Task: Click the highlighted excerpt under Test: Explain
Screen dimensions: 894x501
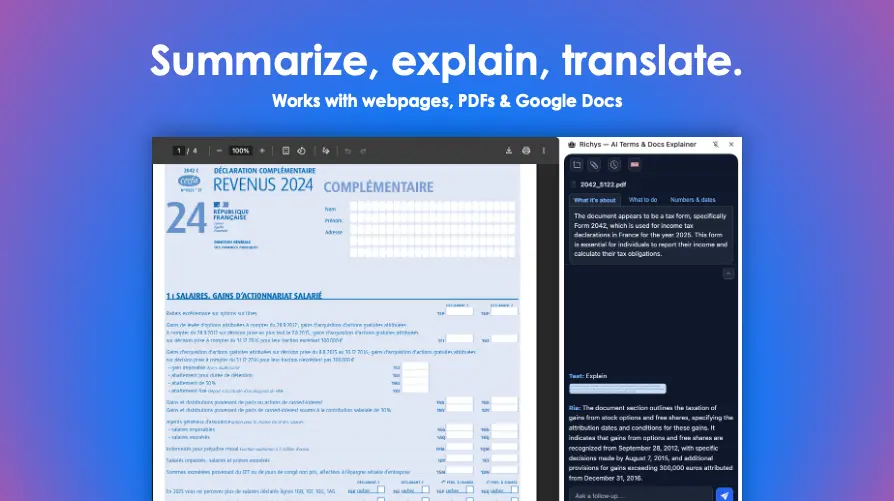Action: click(617, 389)
